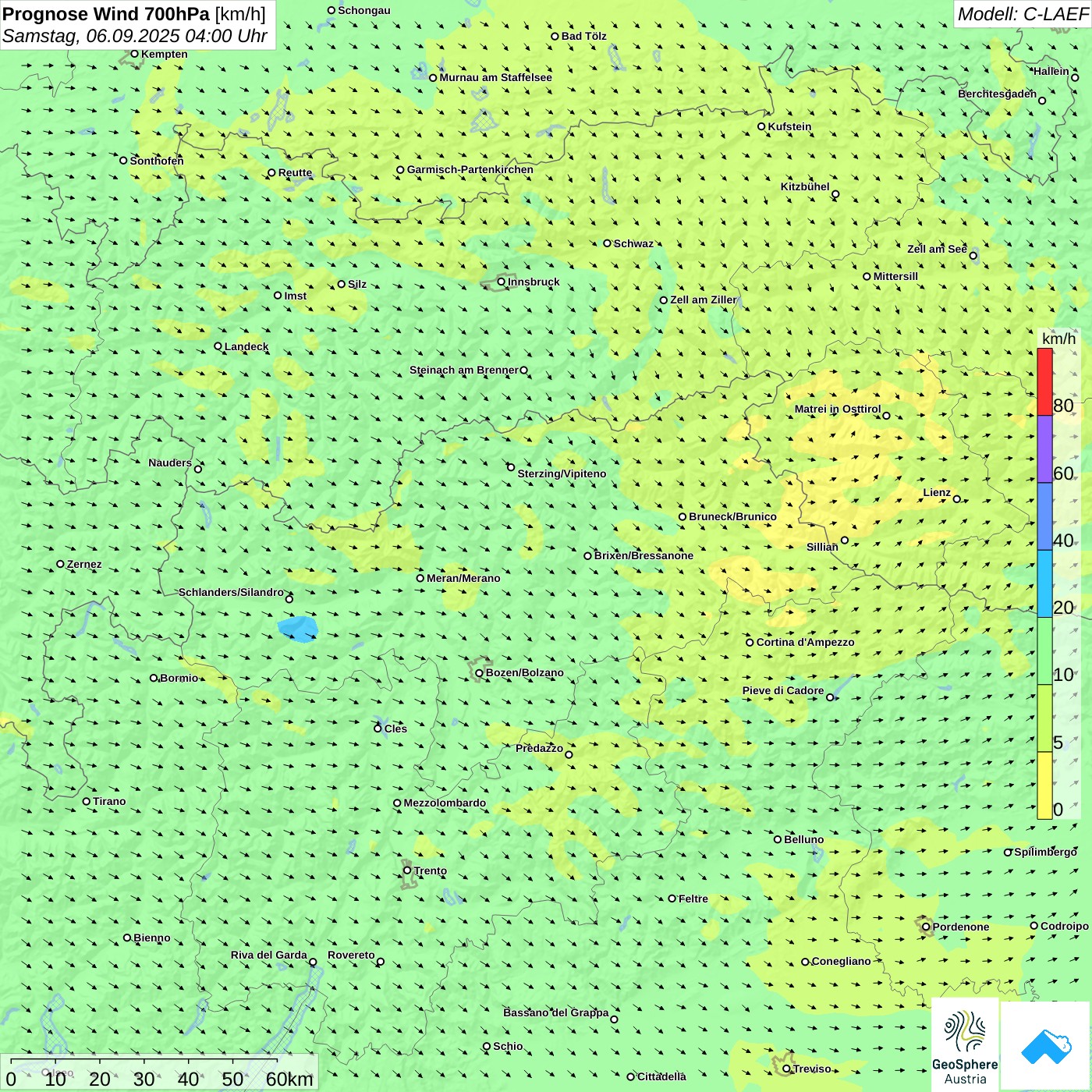Click the Zernez city label
Image resolution: width=1092 pixels, height=1092 pixels.
84,564
